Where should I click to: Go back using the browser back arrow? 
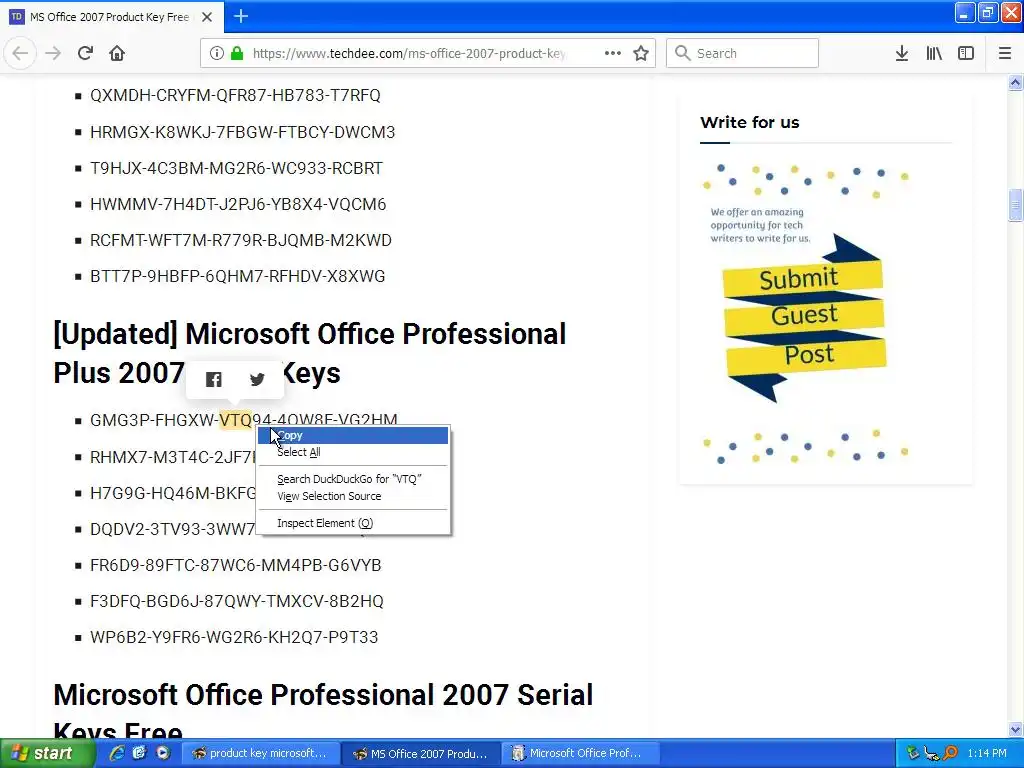point(20,53)
